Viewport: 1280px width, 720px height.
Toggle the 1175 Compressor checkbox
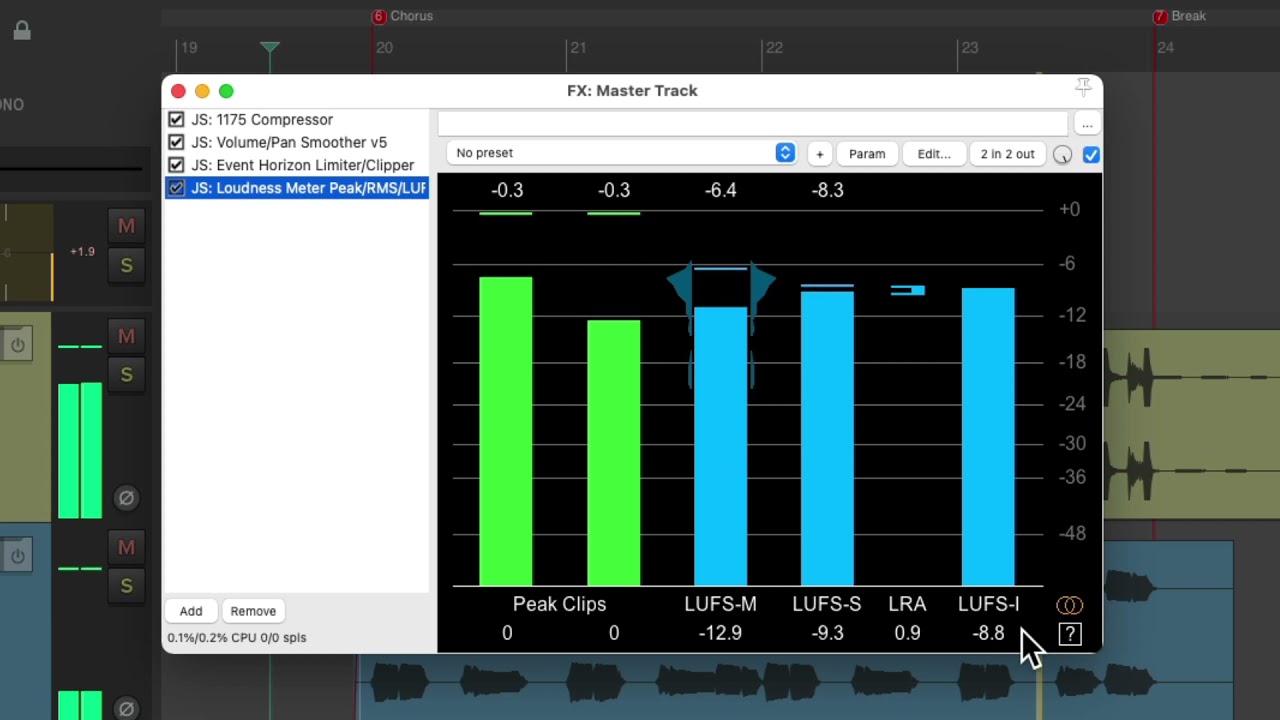[176, 119]
